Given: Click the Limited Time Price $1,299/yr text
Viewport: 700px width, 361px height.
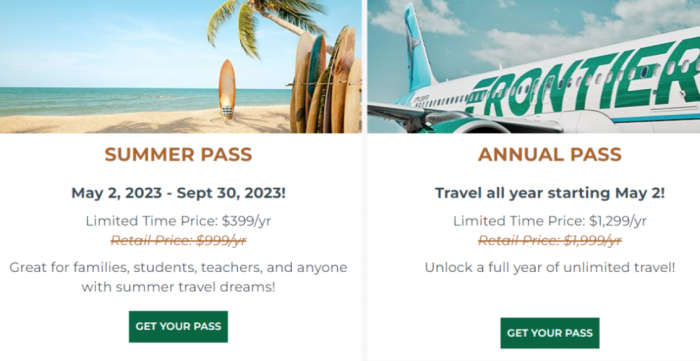Looking at the screenshot, I should tap(550, 221).
